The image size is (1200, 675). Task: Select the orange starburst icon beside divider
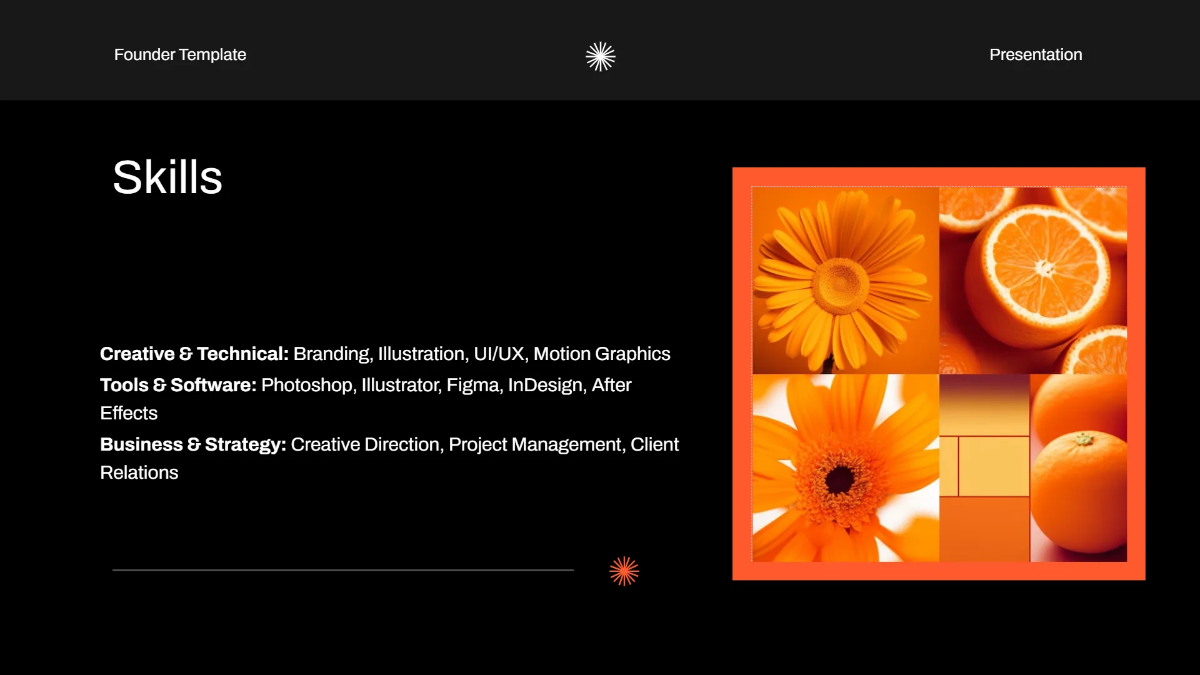click(x=624, y=571)
